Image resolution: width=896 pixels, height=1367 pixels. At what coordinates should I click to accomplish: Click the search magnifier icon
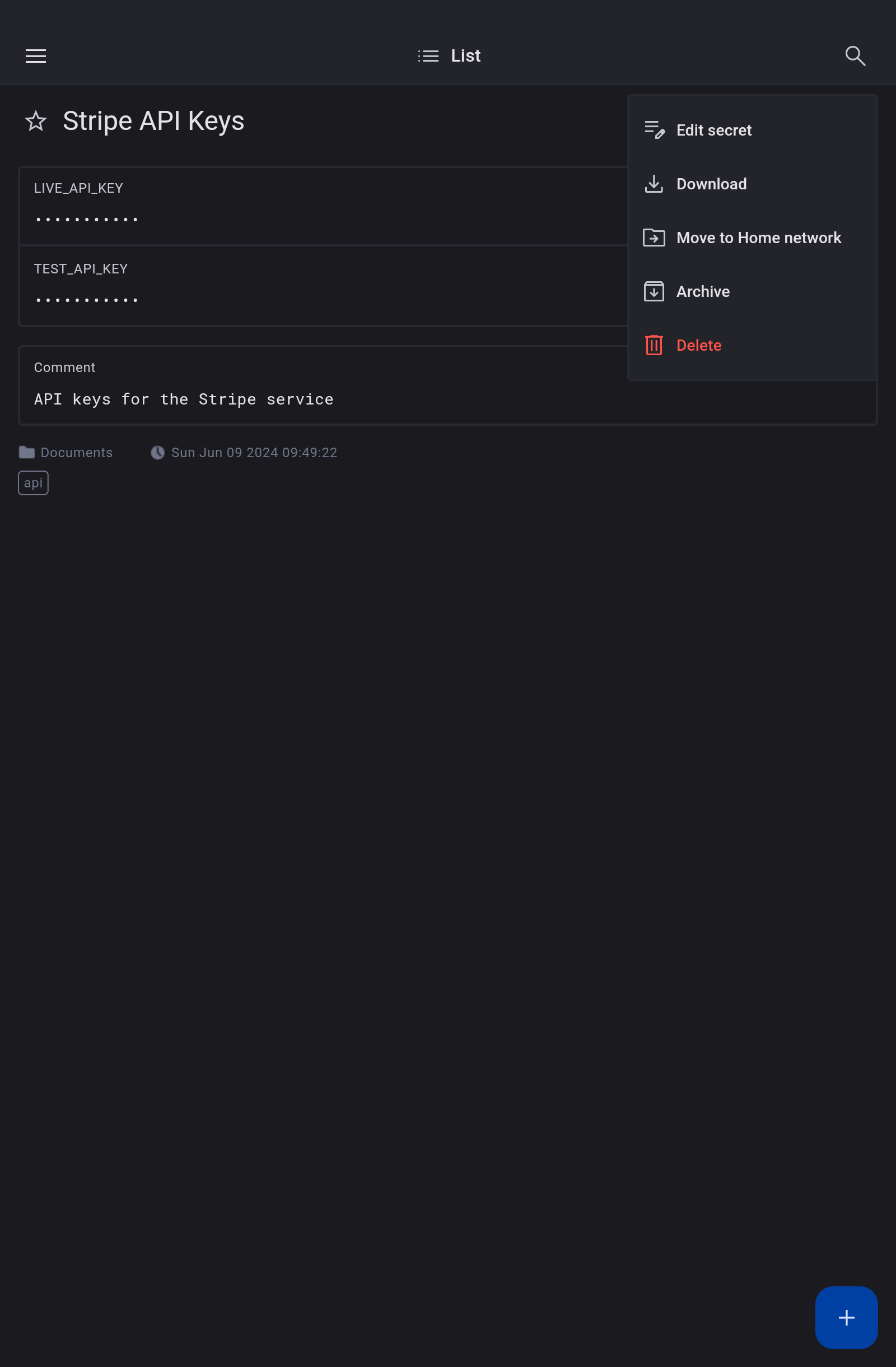855,55
